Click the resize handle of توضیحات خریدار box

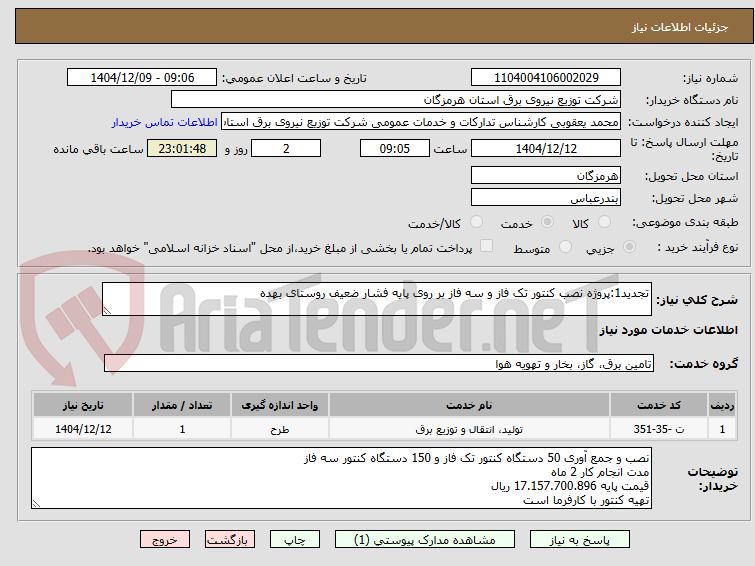point(37,503)
